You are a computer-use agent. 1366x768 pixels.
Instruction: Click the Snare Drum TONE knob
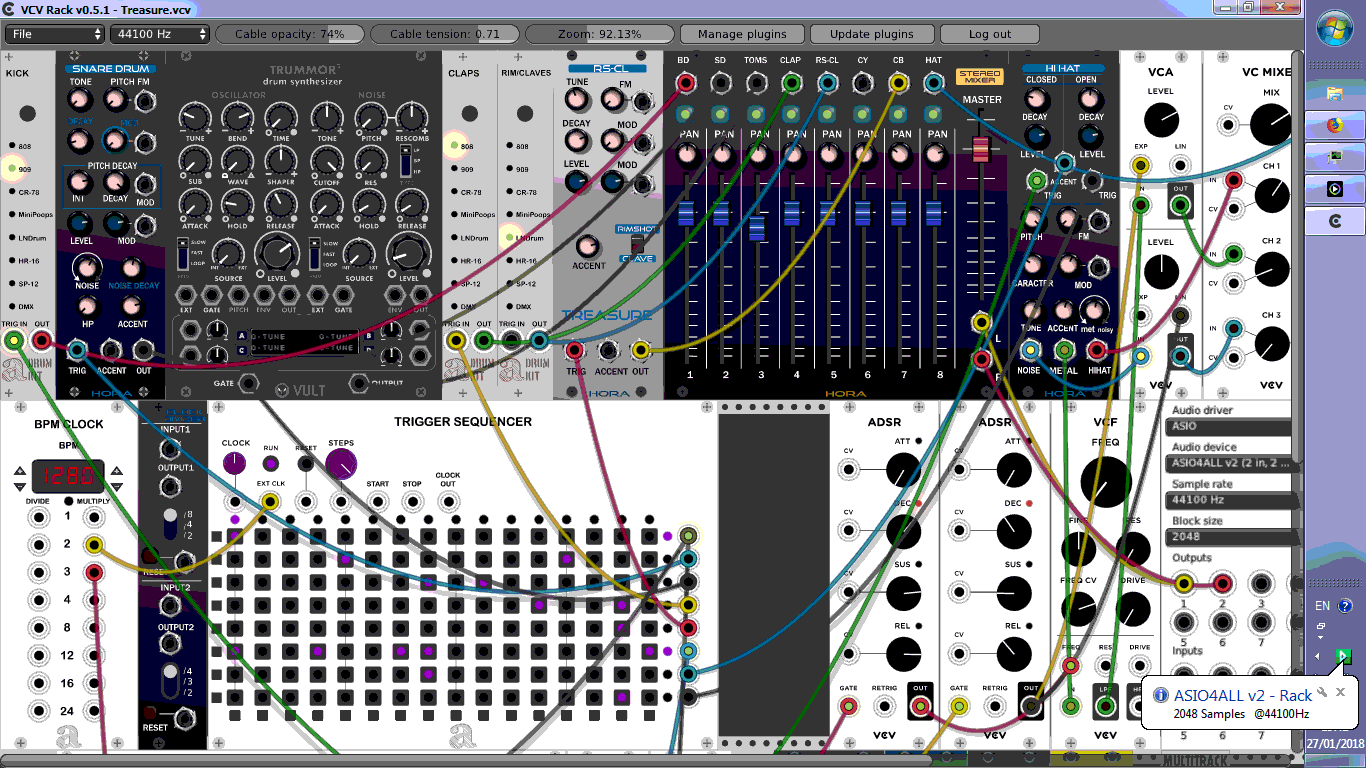[x=80, y=100]
